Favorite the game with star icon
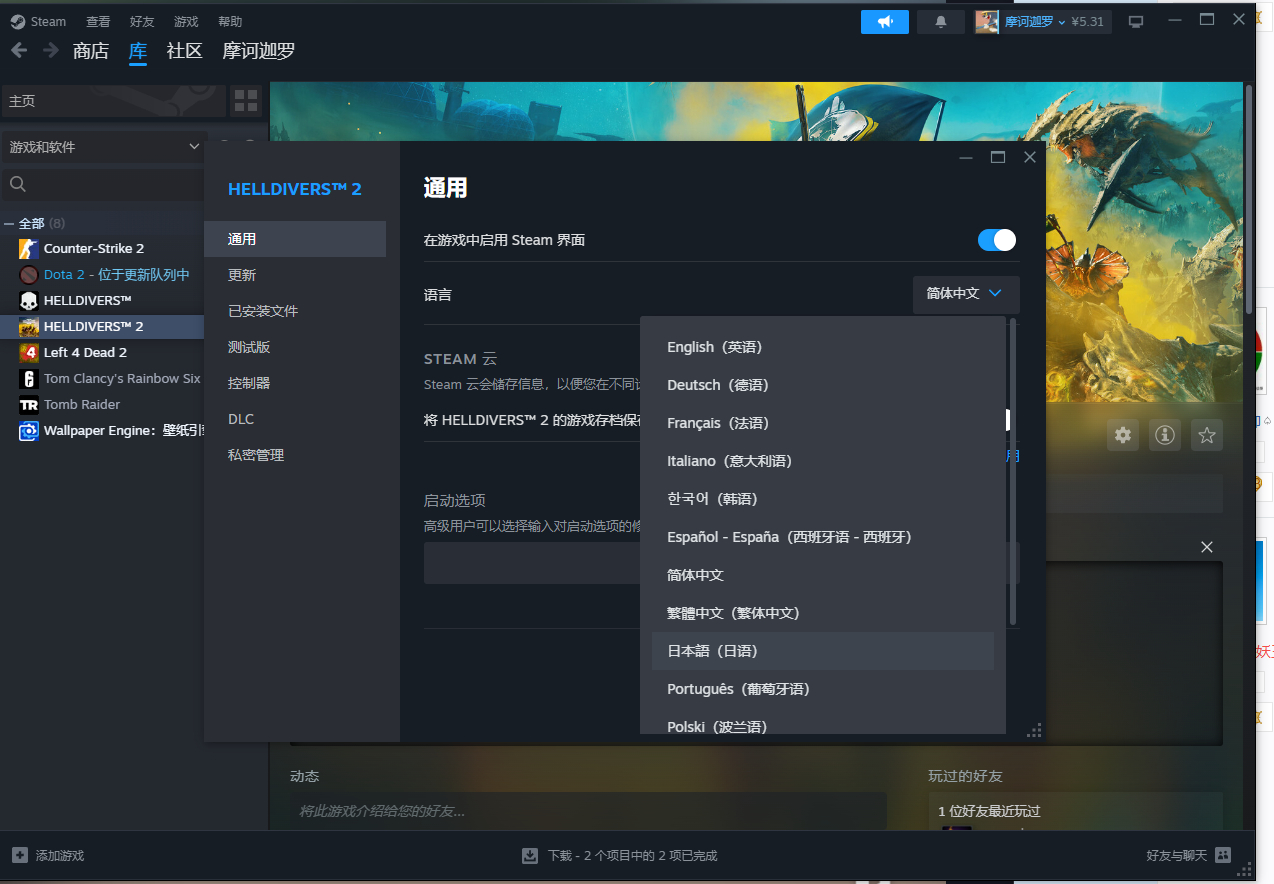Viewport: 1274px width, 884px height. 1207,435
